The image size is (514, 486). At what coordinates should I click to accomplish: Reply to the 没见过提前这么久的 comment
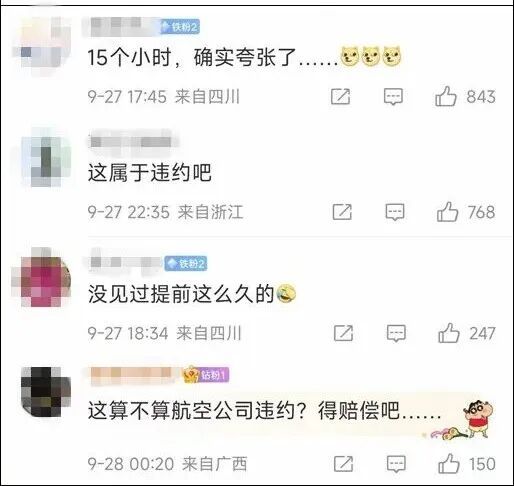point(396,333)
